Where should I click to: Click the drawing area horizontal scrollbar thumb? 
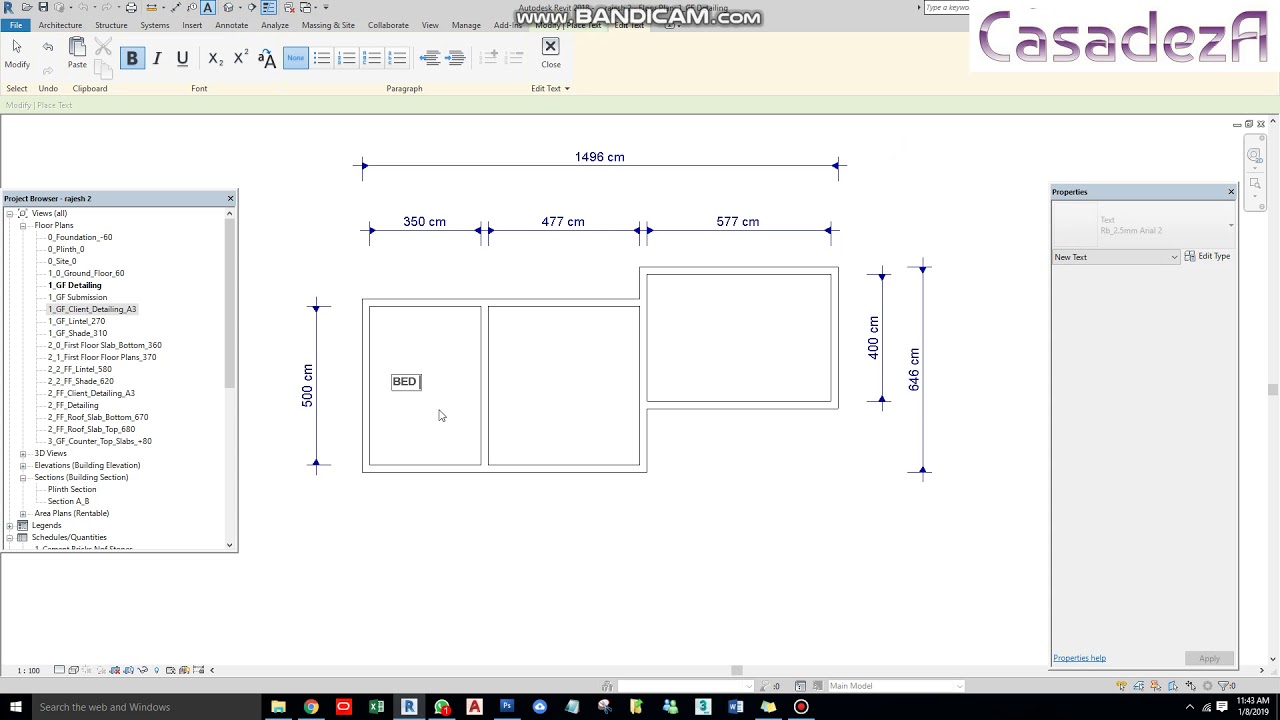[x=737, y=670]
